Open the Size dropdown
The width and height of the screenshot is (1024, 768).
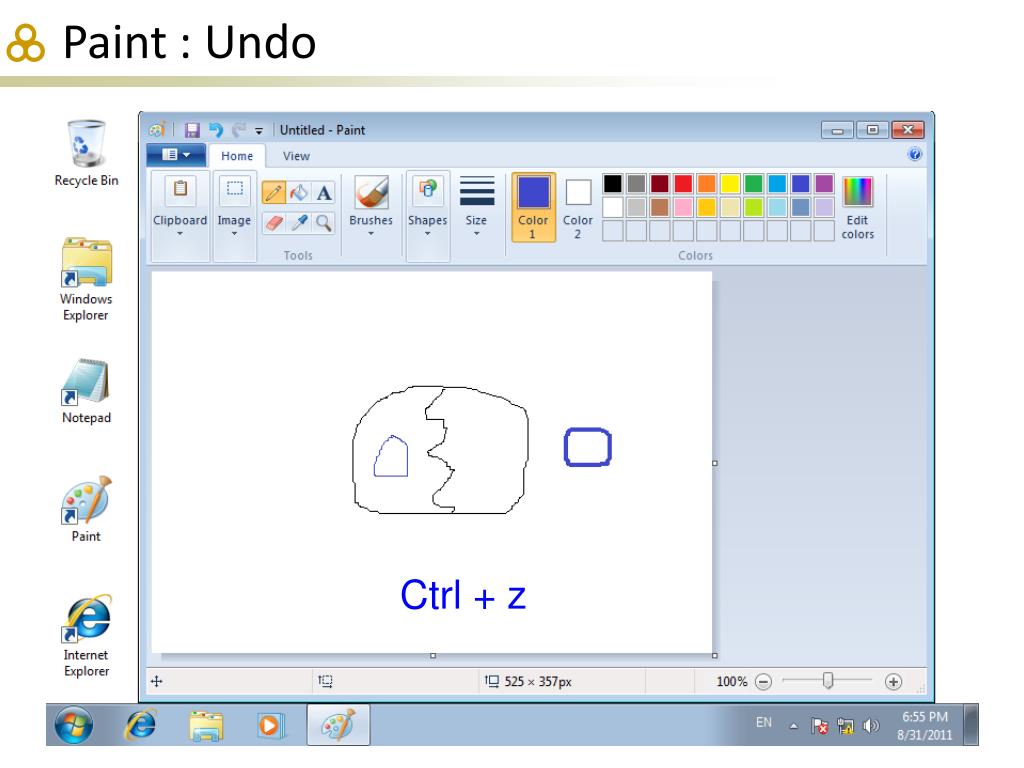point(476,207)
